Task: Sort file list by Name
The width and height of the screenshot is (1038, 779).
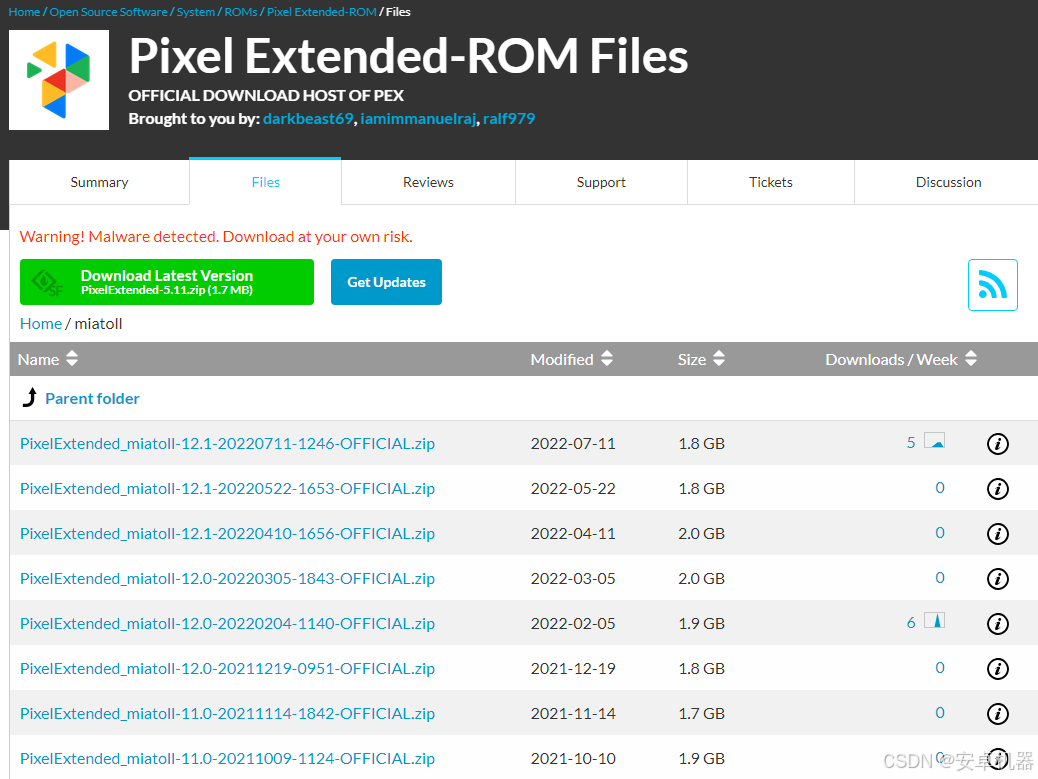Action: coord(48,359)
